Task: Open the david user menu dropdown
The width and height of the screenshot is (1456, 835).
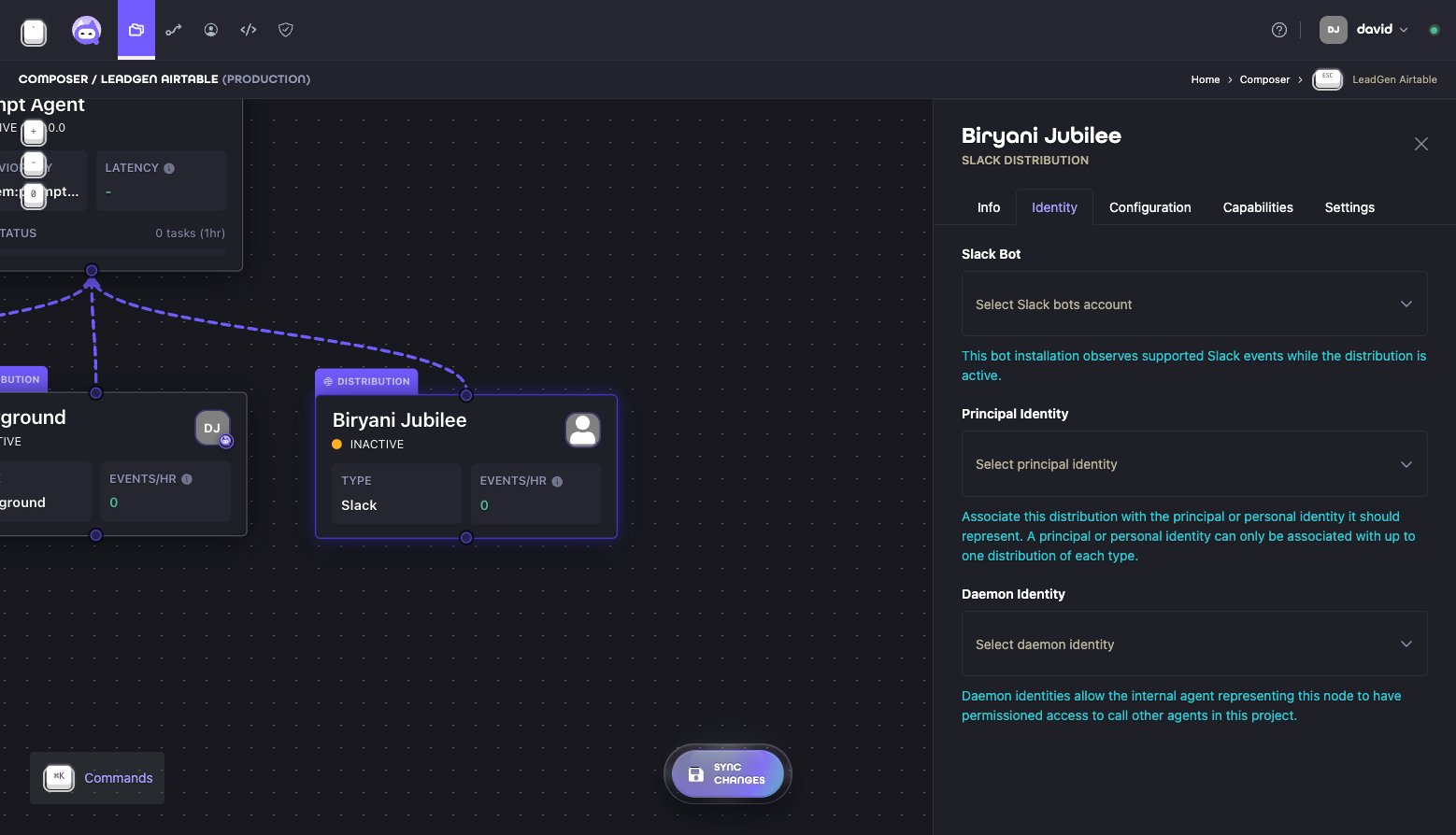Action: tap(1382, 30)
